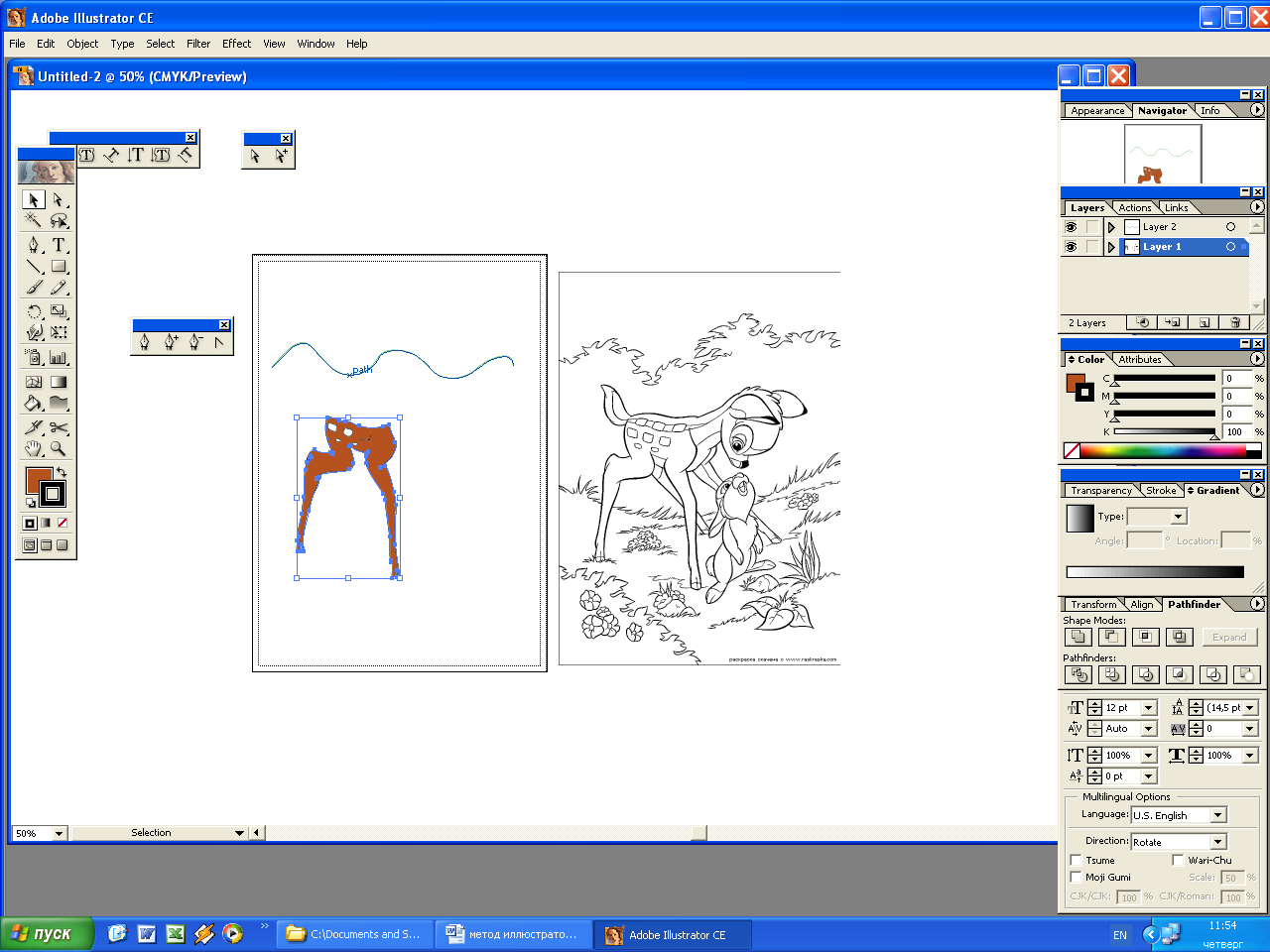Click Delete Anchor Point tool in floating pen palette

tap(195, 342)
